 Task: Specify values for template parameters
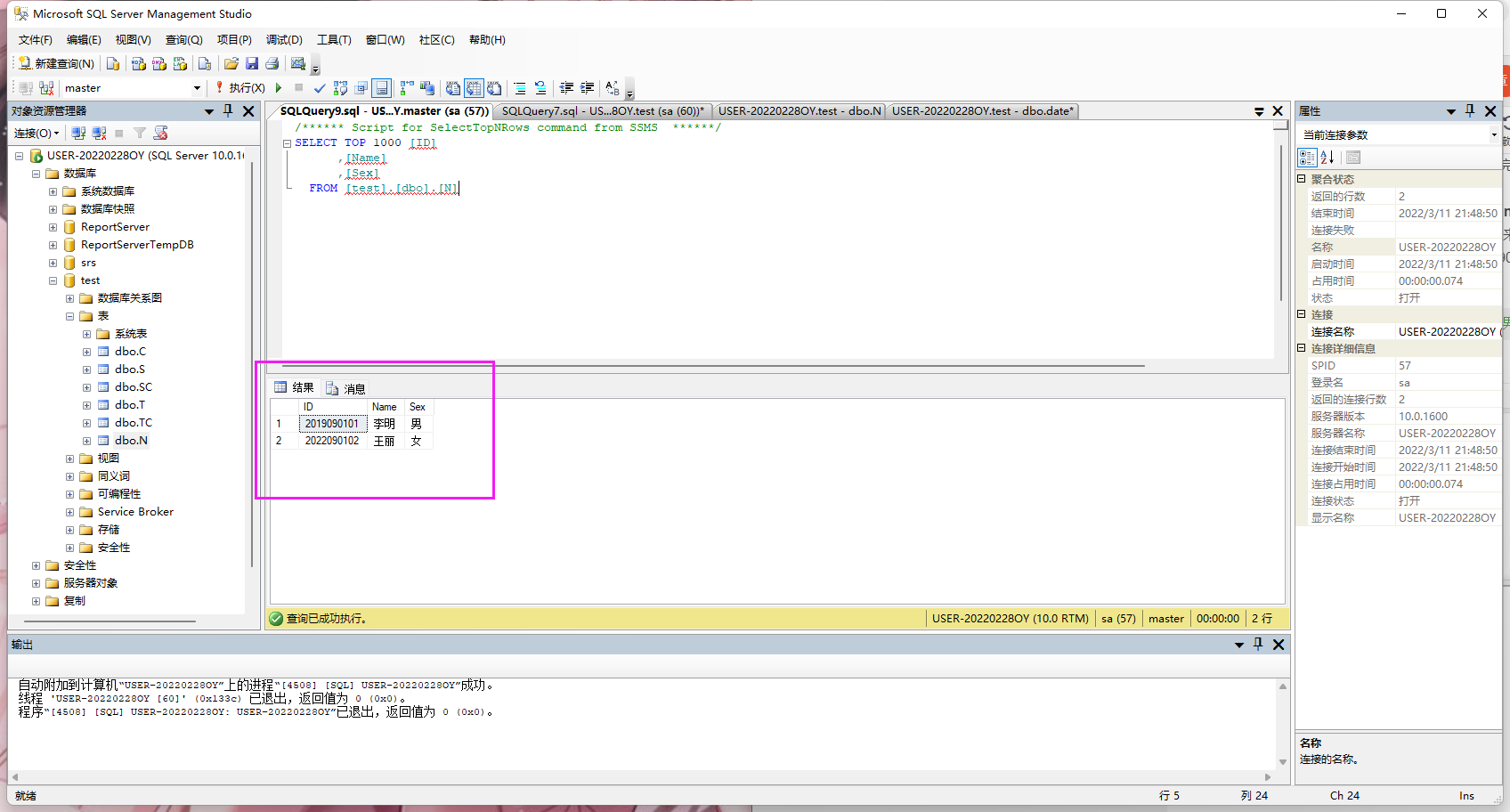(x=613, y=88)
